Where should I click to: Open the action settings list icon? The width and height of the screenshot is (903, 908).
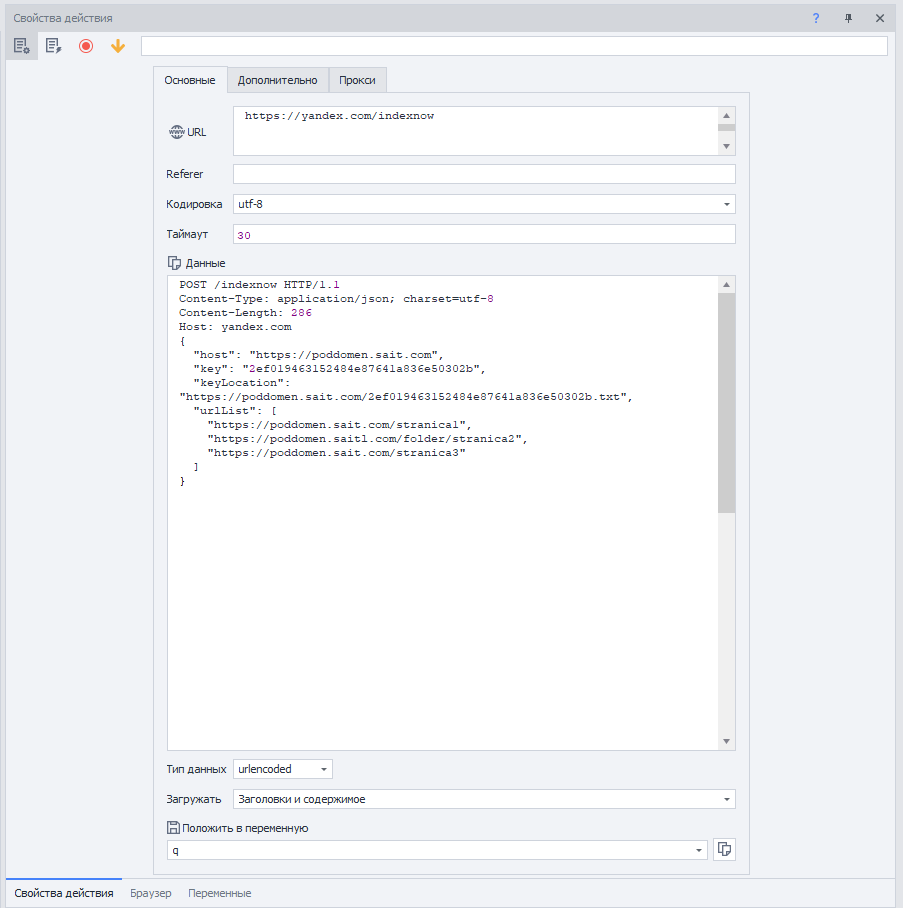(22, 46)
